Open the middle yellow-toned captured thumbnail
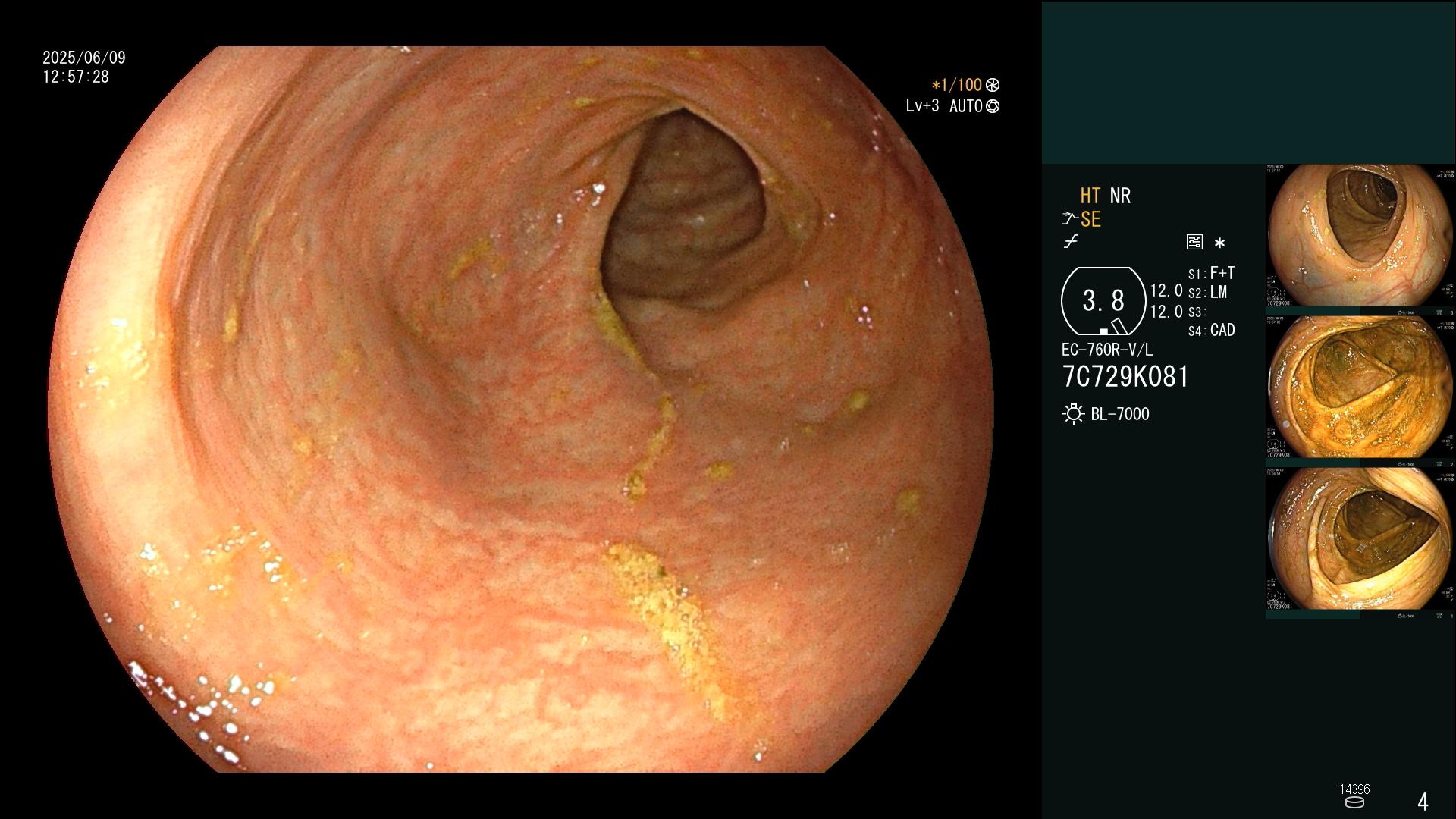 (1360, 387)
